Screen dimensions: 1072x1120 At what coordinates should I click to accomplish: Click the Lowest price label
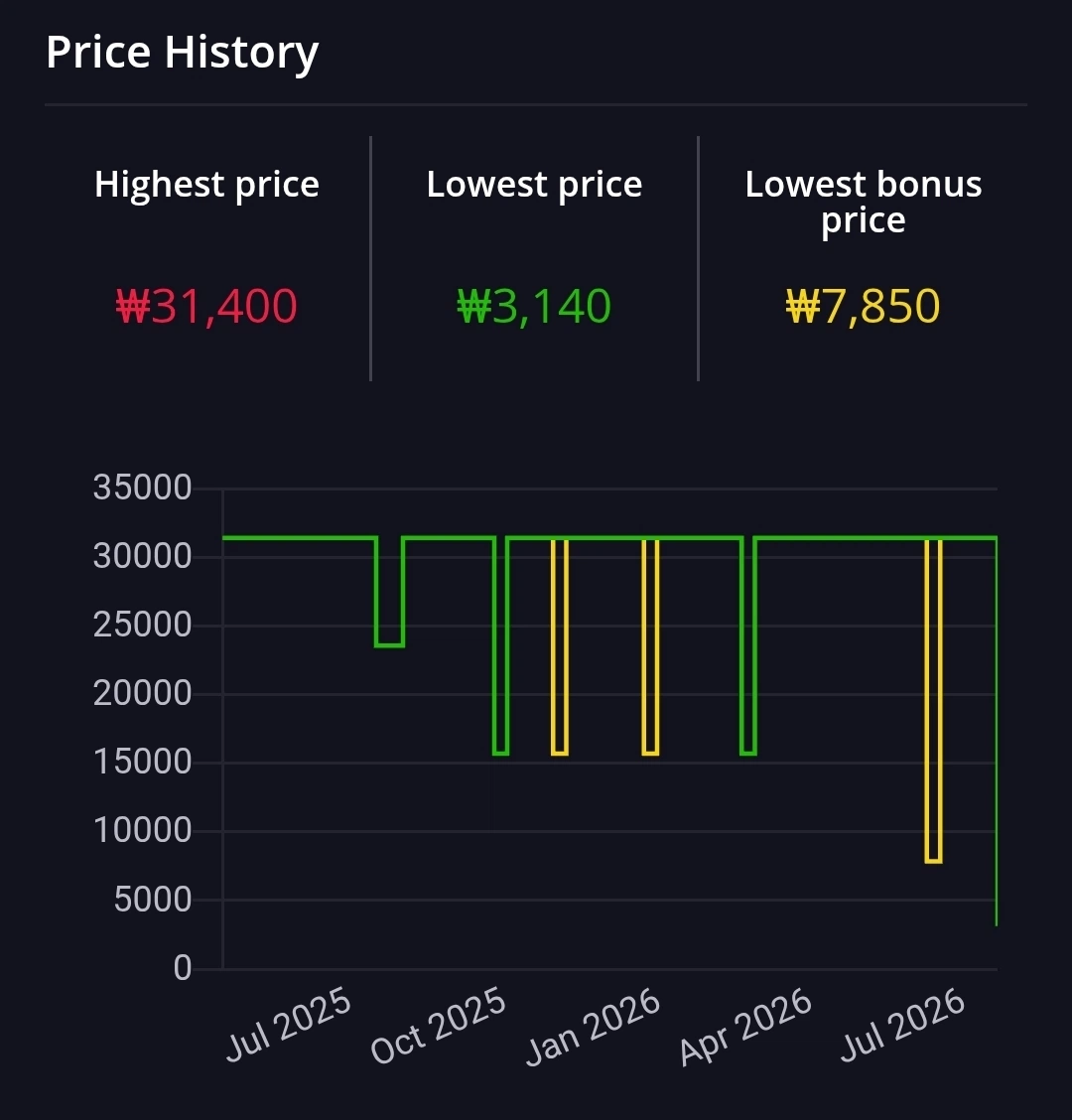coord(534,185)
